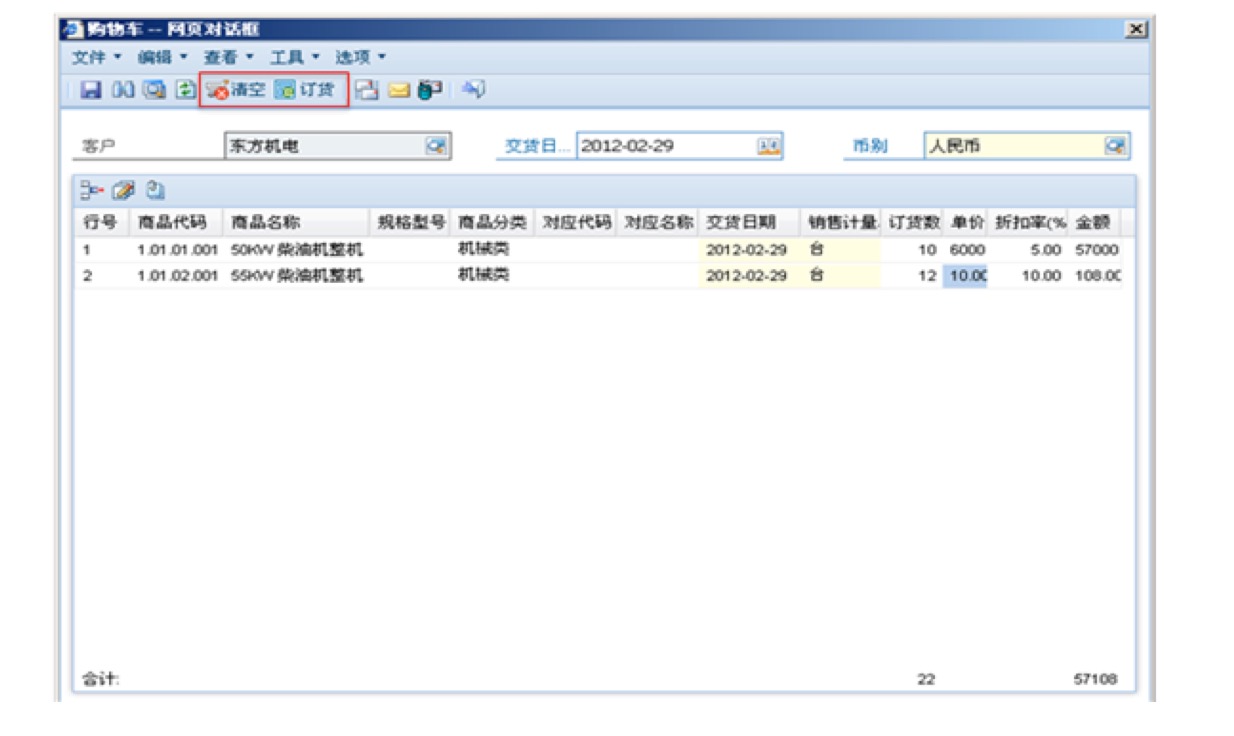Click the 交货日期 cell in row 1
This screenshot has width=1234, height=736.
click(746, 250)
